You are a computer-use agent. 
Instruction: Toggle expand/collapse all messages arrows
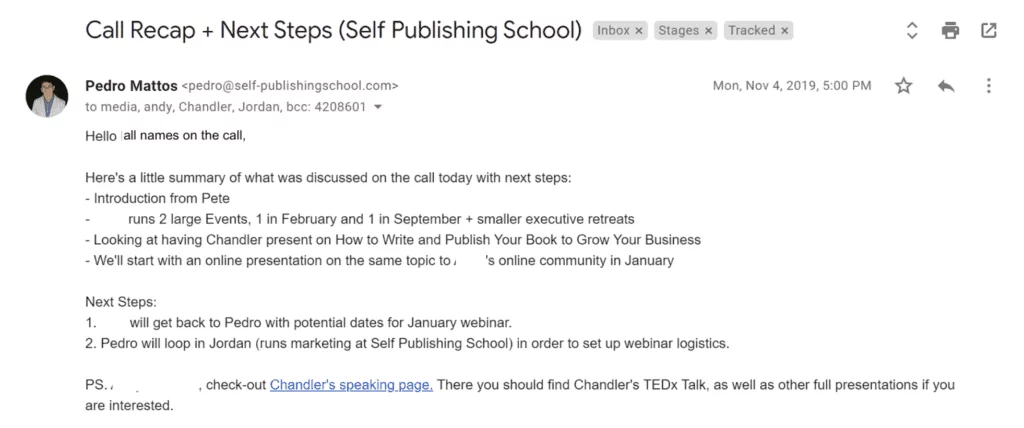click(912, 30)
